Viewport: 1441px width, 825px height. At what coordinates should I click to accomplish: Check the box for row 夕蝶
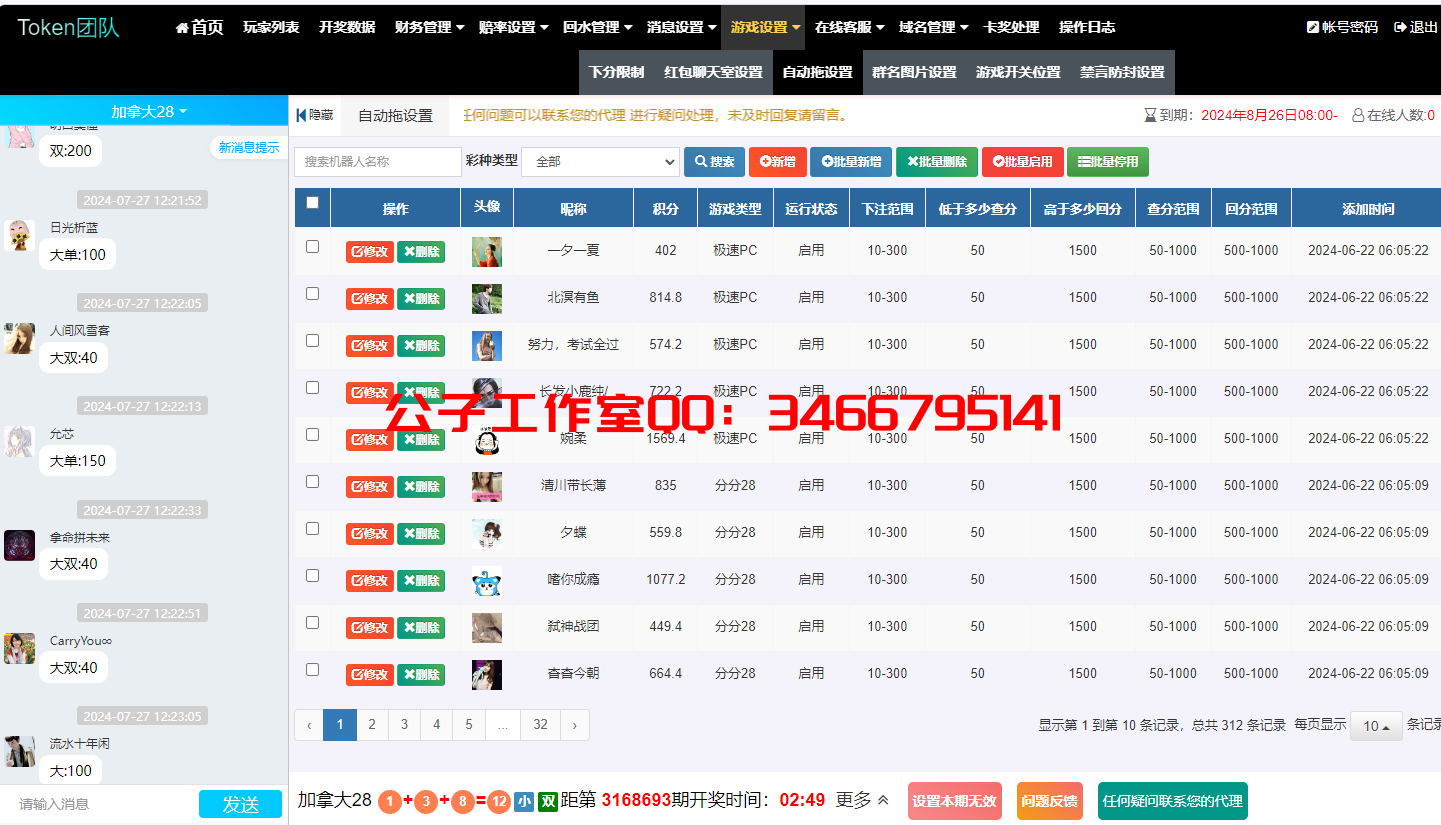(x=312, y=528)
